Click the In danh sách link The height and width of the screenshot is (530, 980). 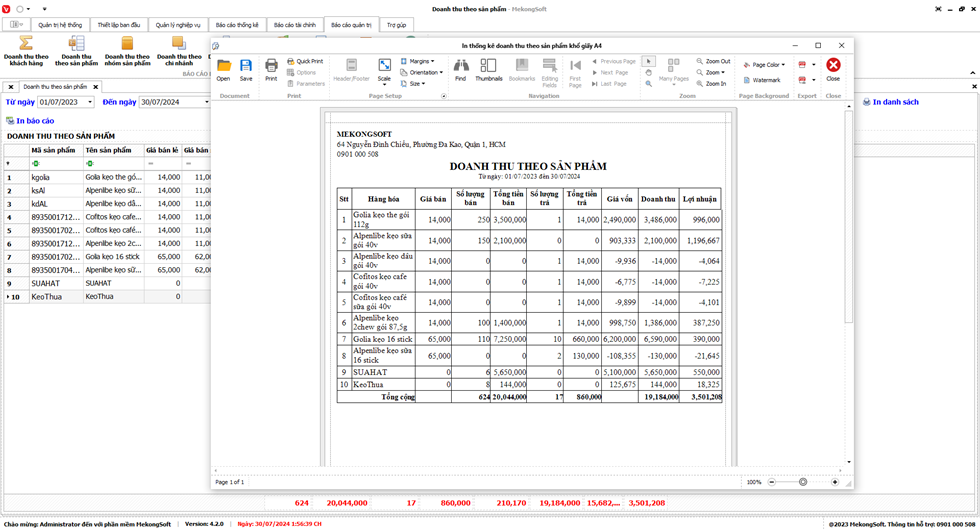[895, 102]
